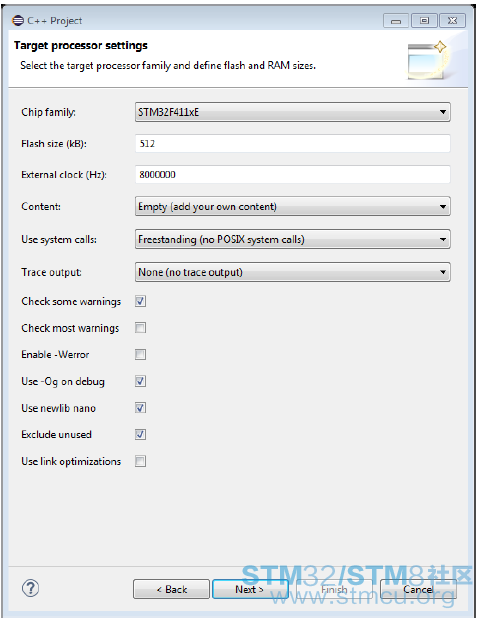Open the Chip family dropdown
Viewport: 479px width, 621px height.
tap(292, 112)
